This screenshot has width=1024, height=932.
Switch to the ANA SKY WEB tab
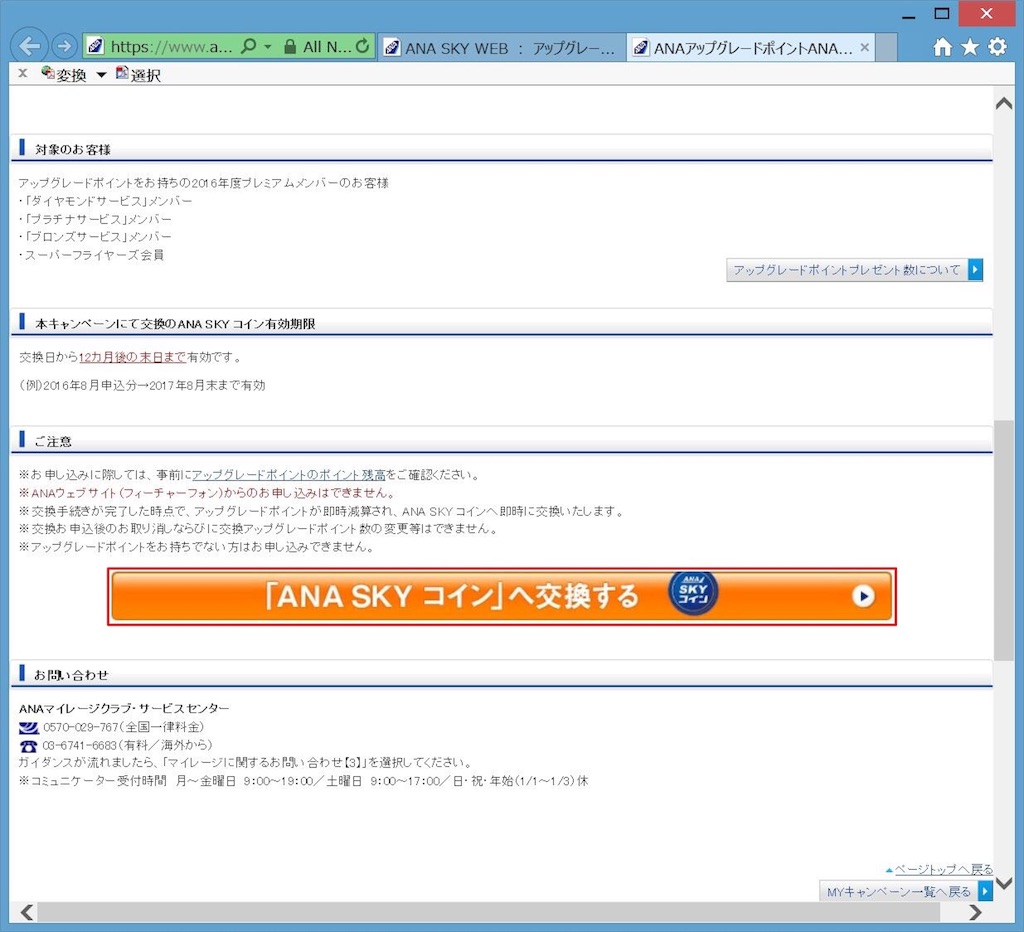pos(501,48)
